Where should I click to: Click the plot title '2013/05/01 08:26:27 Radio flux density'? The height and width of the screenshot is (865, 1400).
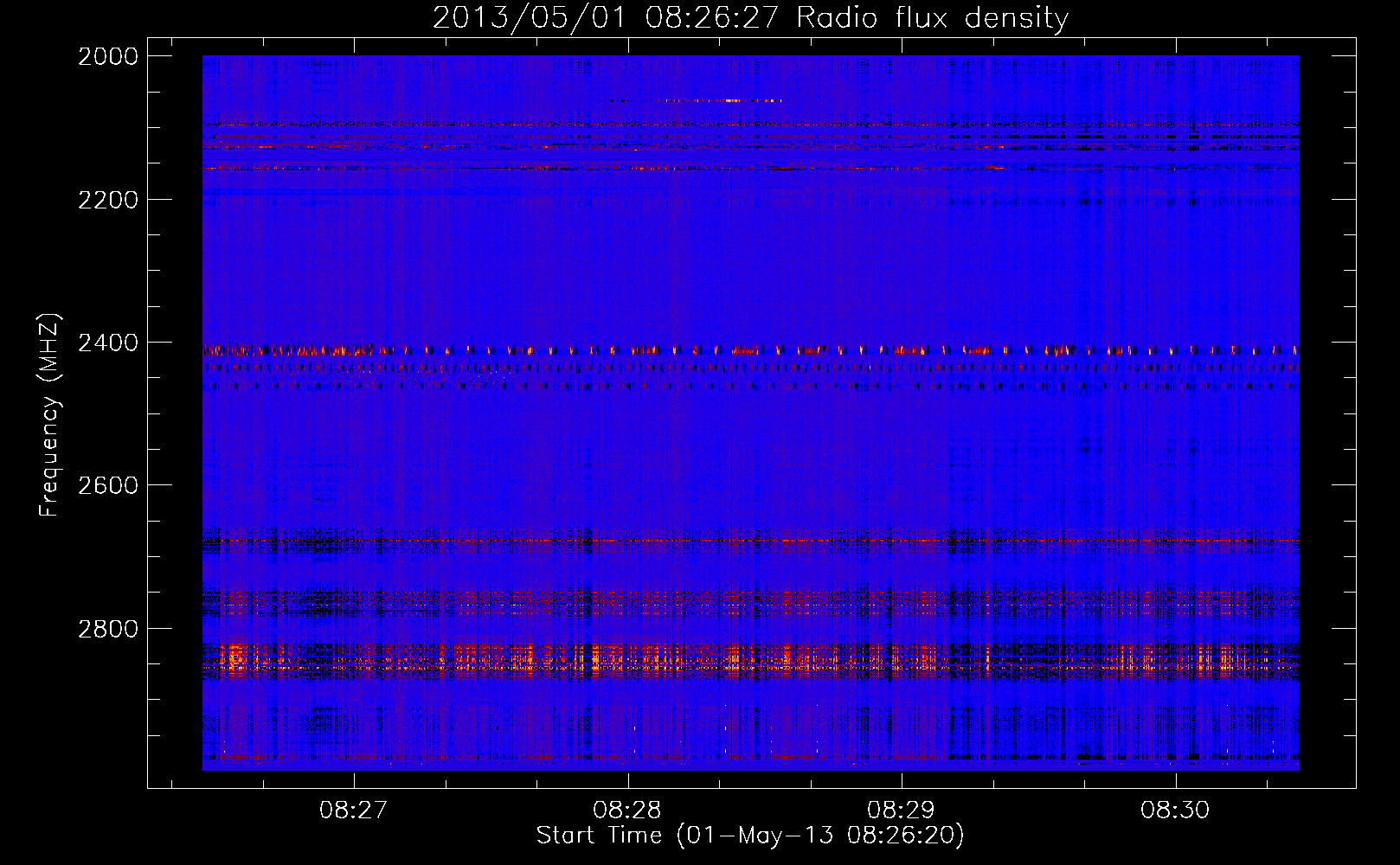point(750,17)
